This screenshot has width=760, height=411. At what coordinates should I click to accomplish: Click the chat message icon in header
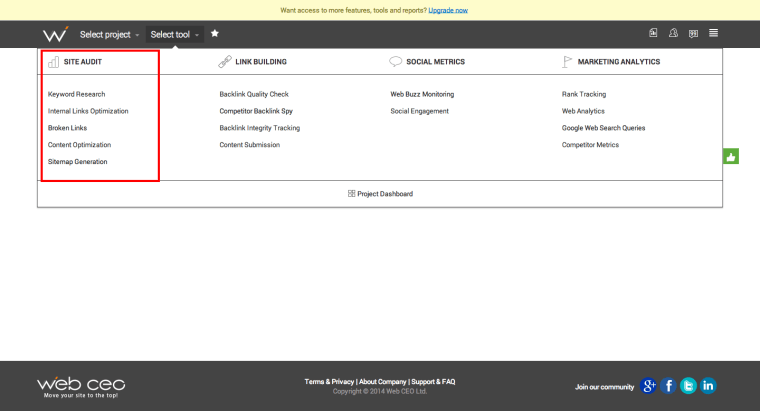click(694, 33)
